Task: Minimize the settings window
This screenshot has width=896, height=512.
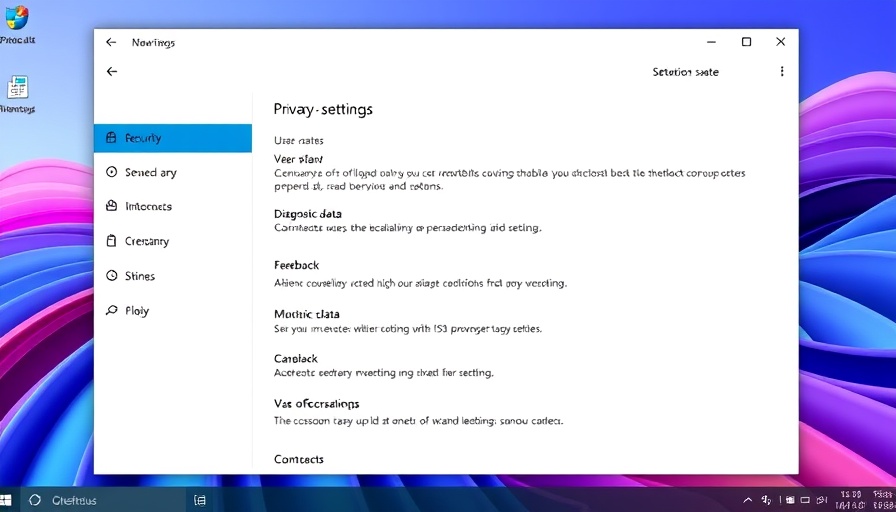Action: (711, 42)
